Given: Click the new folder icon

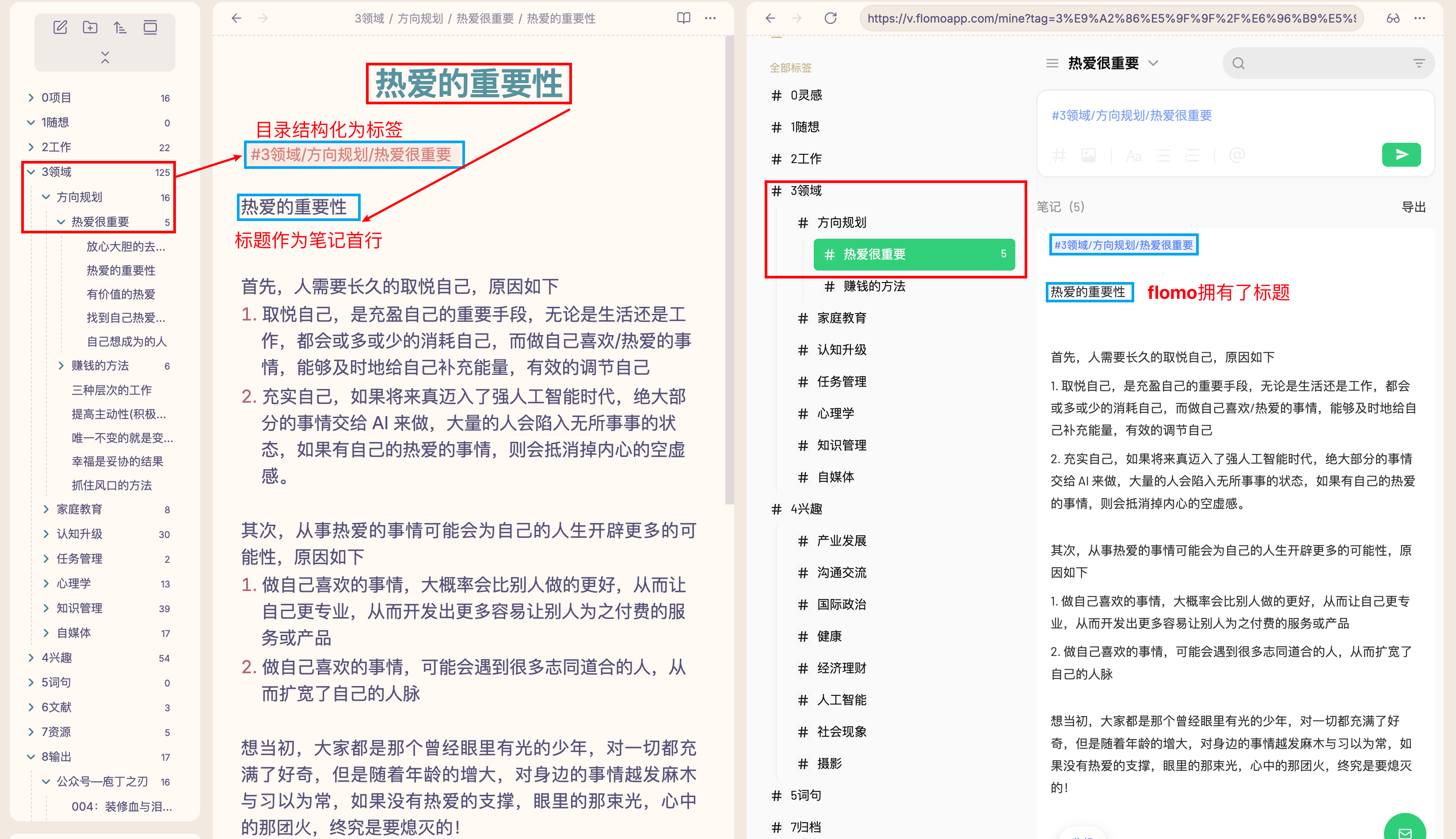Looking at the screenshot, I should (90, 27).
